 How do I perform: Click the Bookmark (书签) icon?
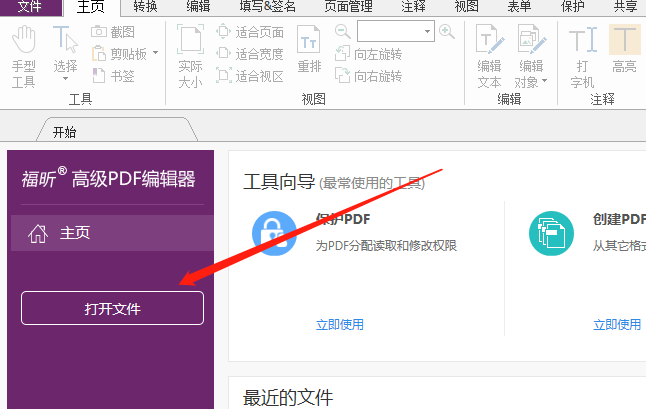[x=99, y=76]
